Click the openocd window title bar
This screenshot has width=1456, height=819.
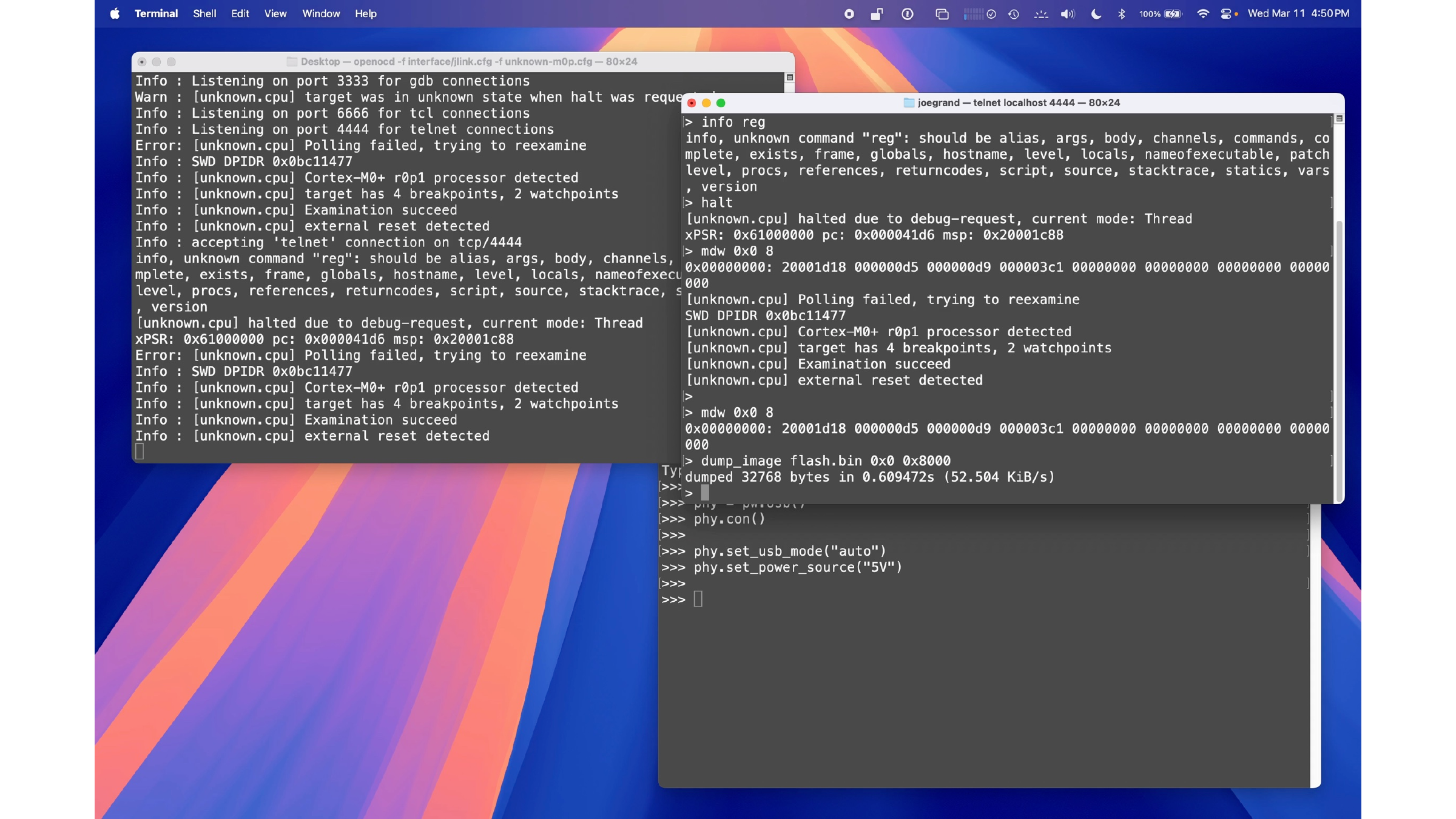click(x=463, y=62)
